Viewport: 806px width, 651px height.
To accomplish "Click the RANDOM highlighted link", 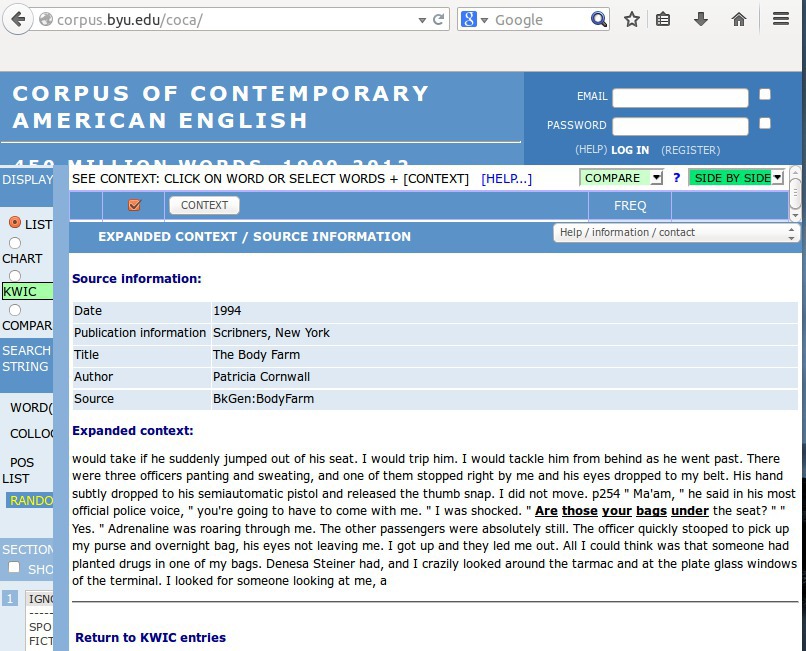I will 31,500.
